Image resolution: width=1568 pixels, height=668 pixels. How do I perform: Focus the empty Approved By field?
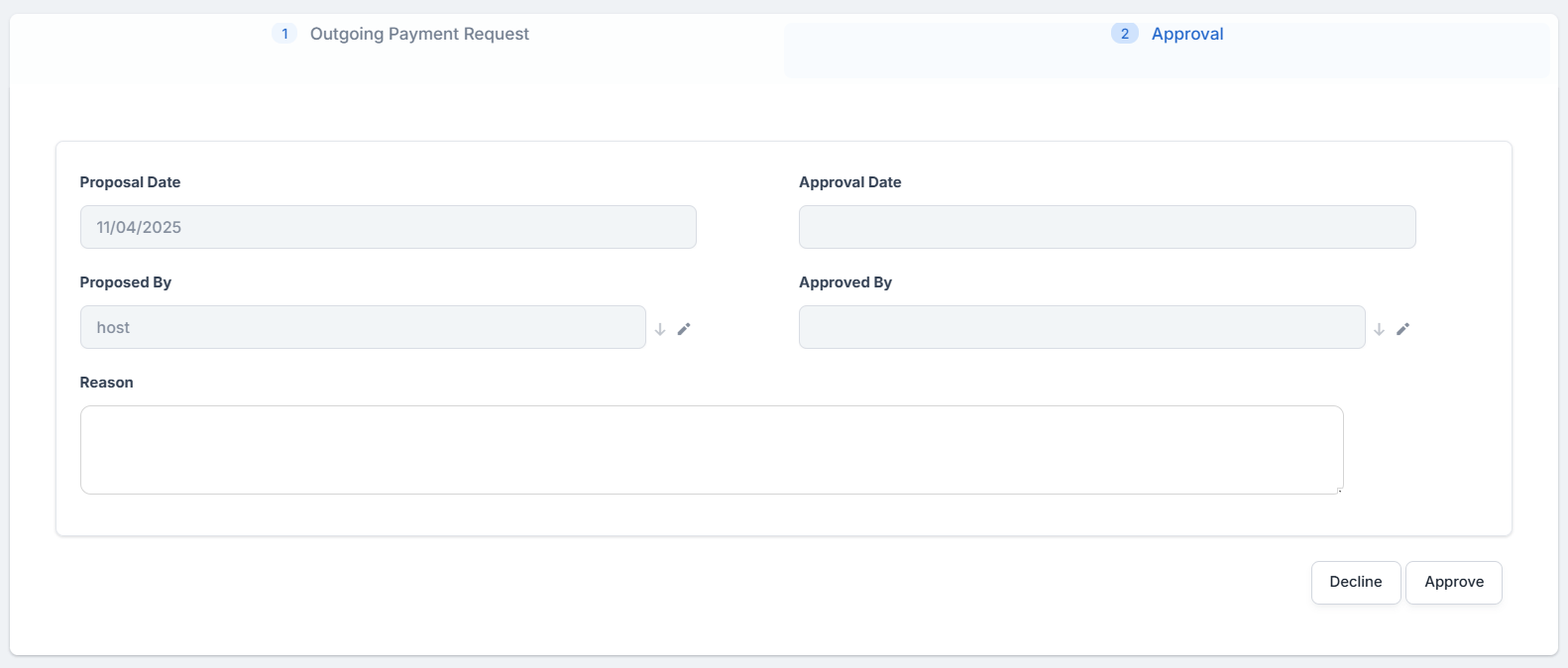click(x=1081, y=327)
